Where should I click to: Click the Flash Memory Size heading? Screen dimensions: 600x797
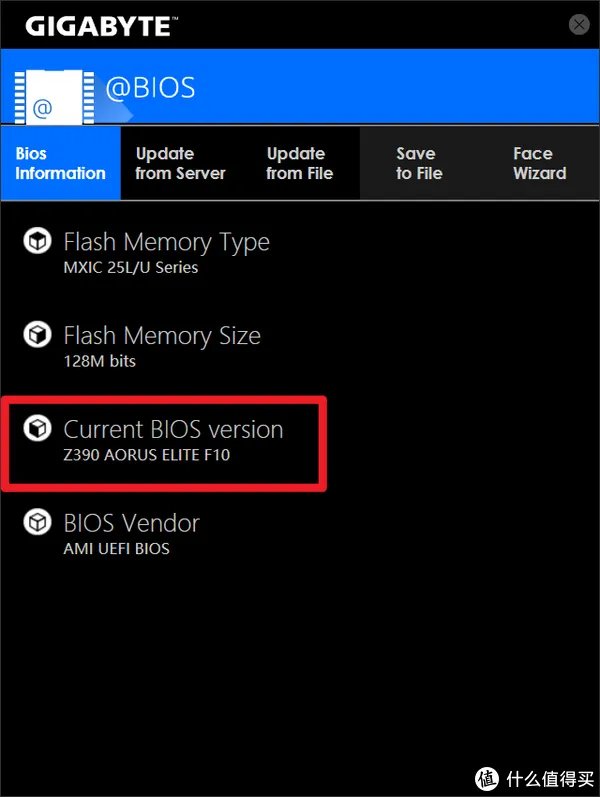(162, 336)
